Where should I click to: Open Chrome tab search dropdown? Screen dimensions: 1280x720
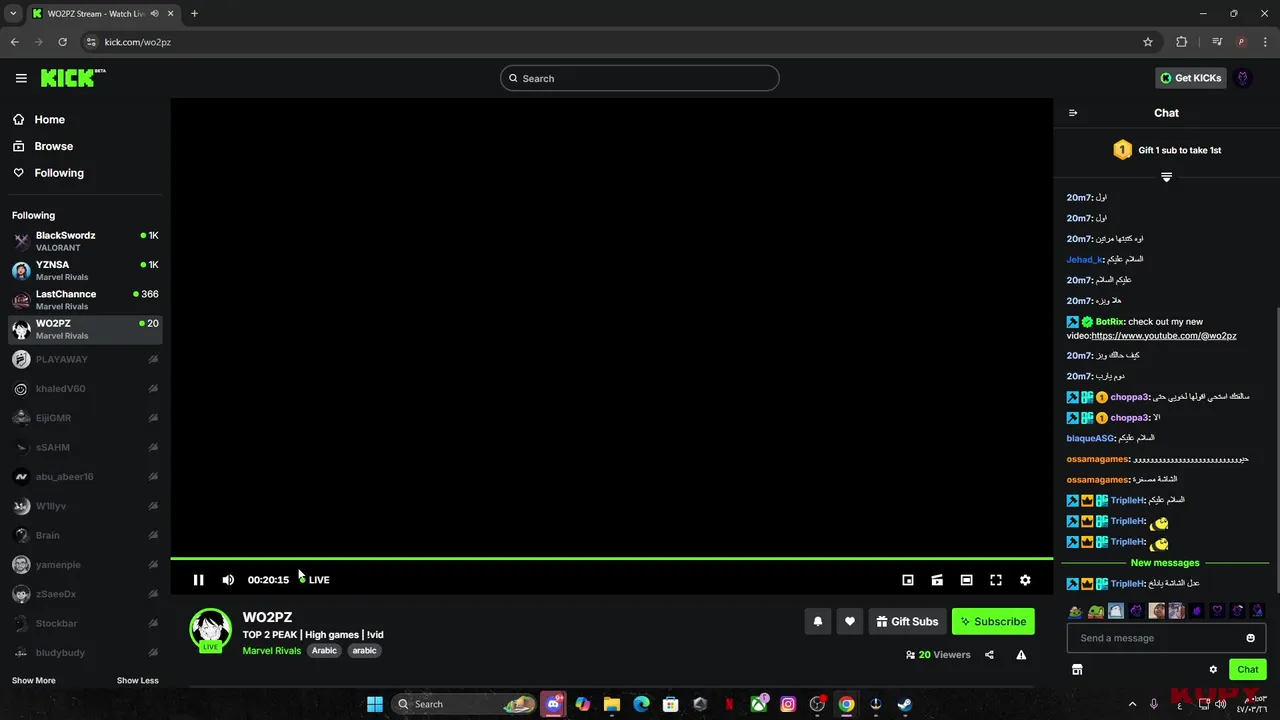click(x=13, y=13)
